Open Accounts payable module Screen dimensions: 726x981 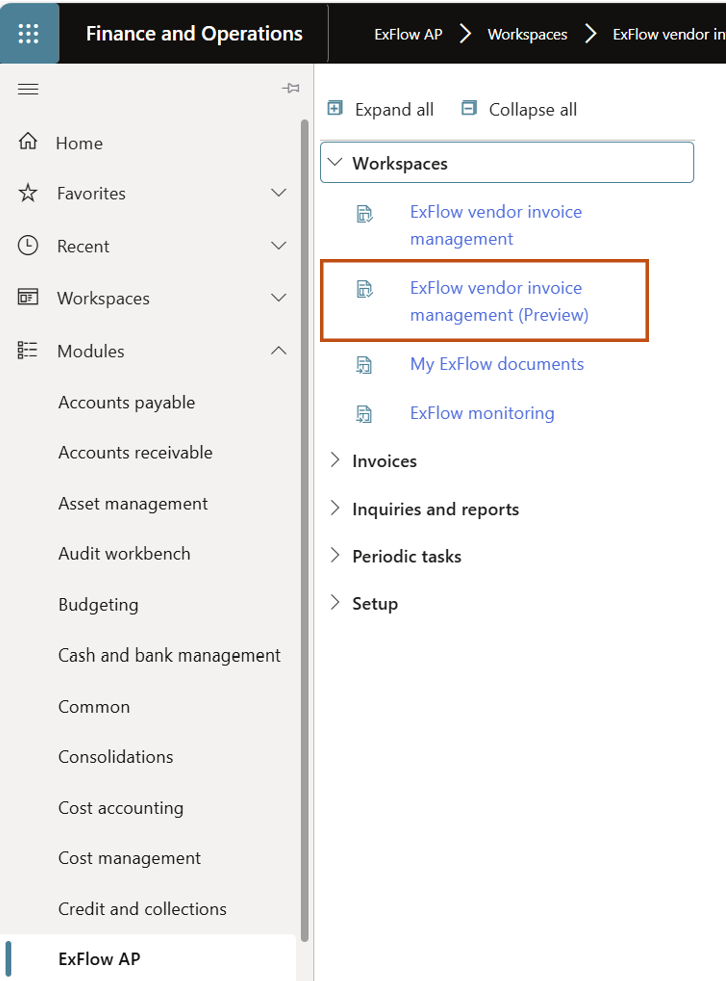tap(126, 402)
